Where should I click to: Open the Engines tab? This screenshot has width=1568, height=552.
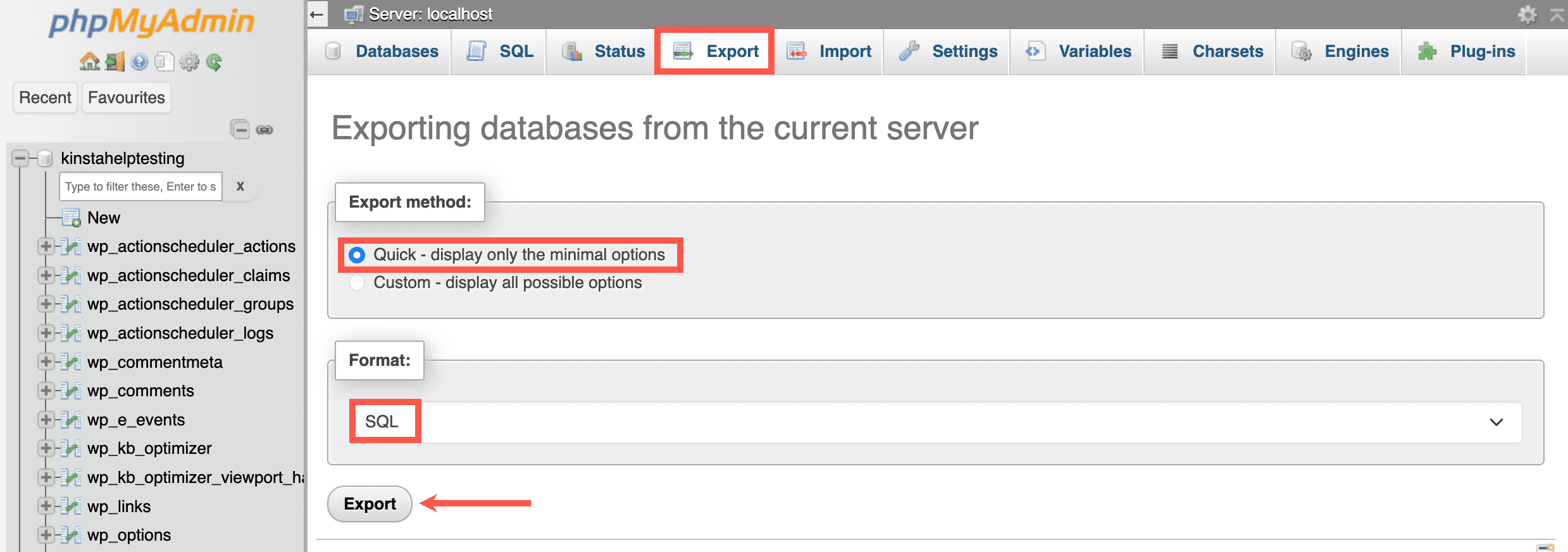click(1340, 51)
